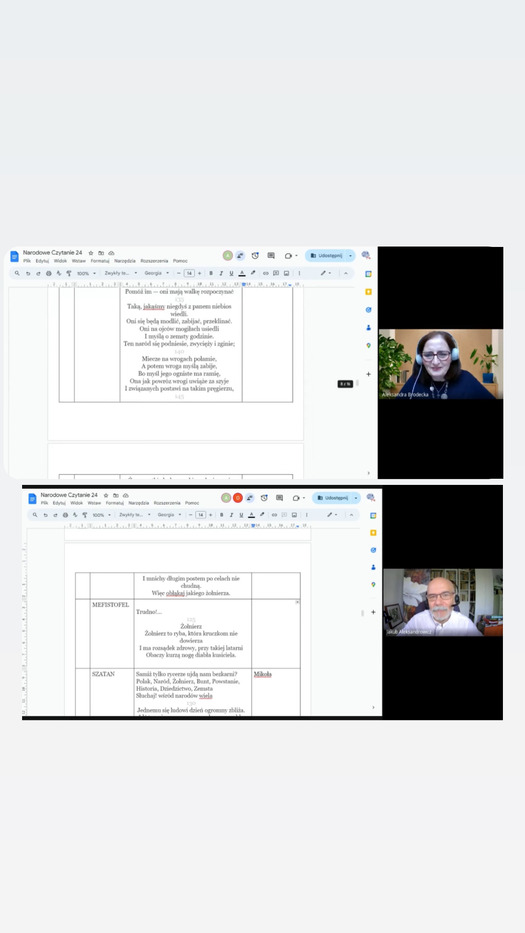Image resolution: width=525 pixels, height=933 pixels.
Task: Select Jakub Aleksandrowicz's video thumbnail
Action: click(x=443, y=602)
